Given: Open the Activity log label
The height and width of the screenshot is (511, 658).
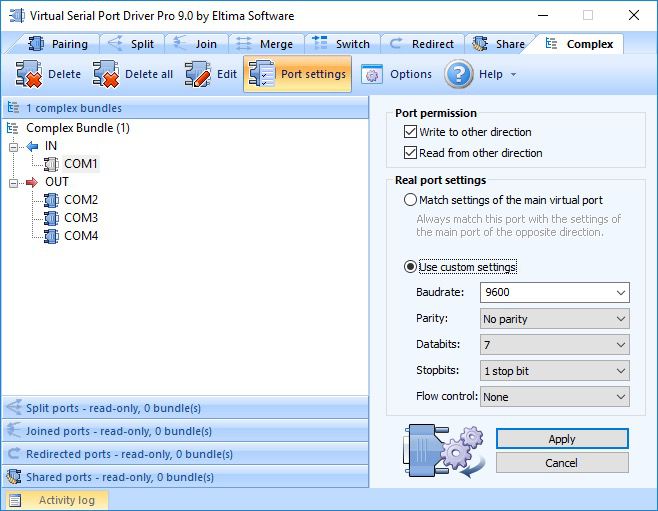Looking at the screenshot, I should [67, 500].
